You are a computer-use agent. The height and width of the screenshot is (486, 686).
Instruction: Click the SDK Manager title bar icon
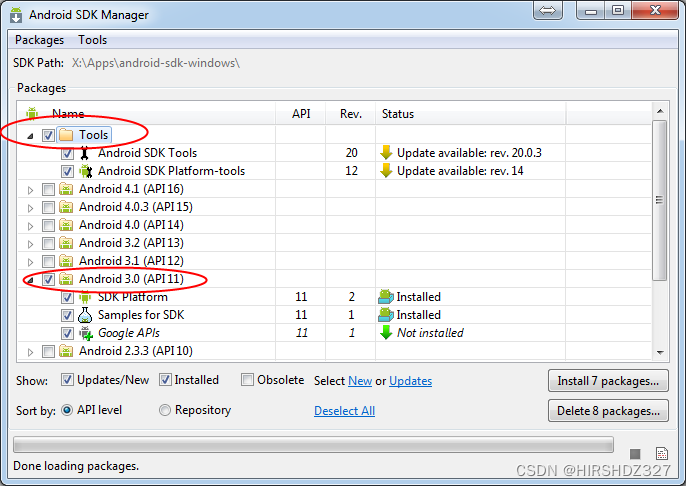16,14
